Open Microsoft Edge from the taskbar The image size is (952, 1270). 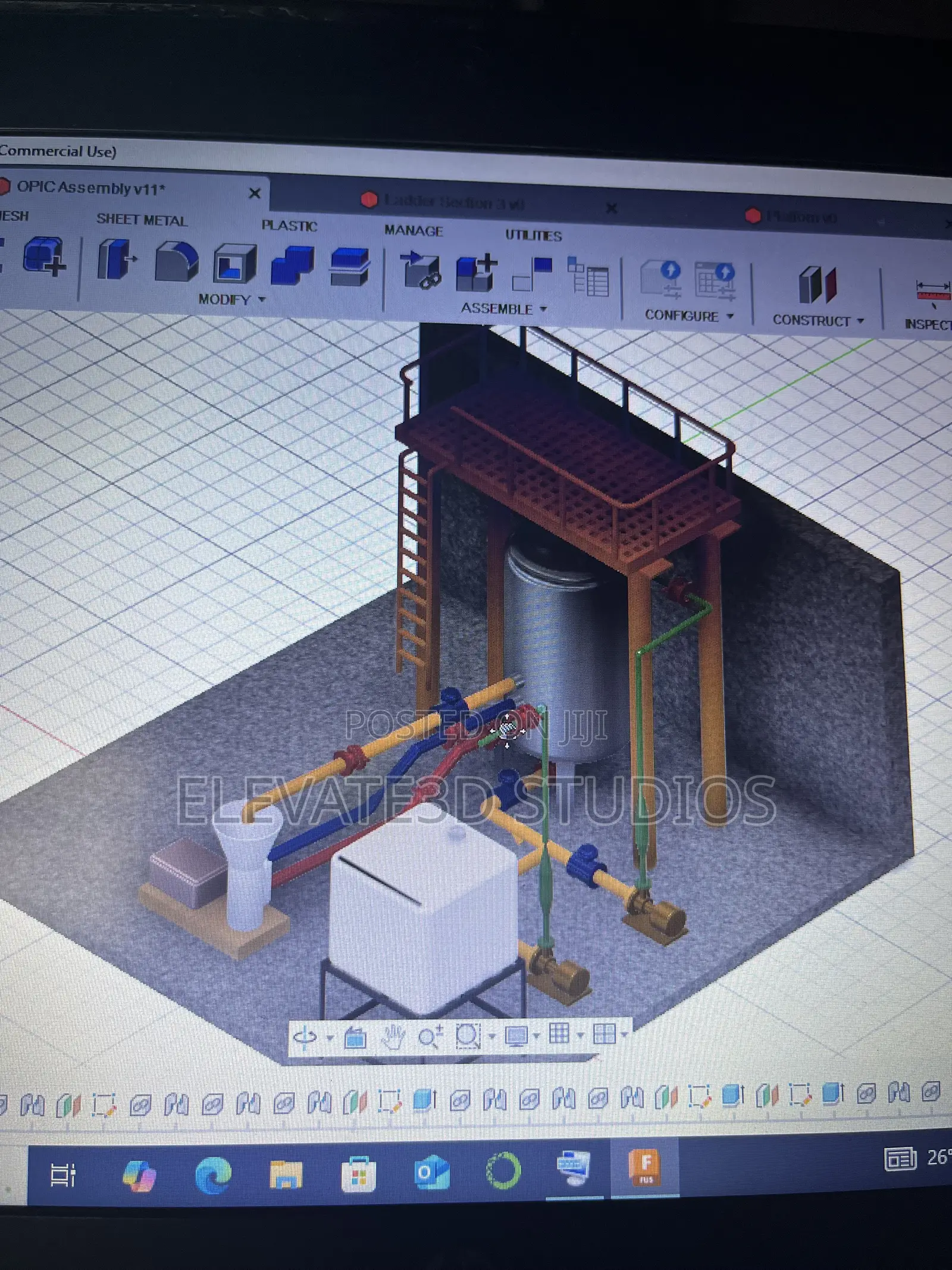tap(214, 1175)
